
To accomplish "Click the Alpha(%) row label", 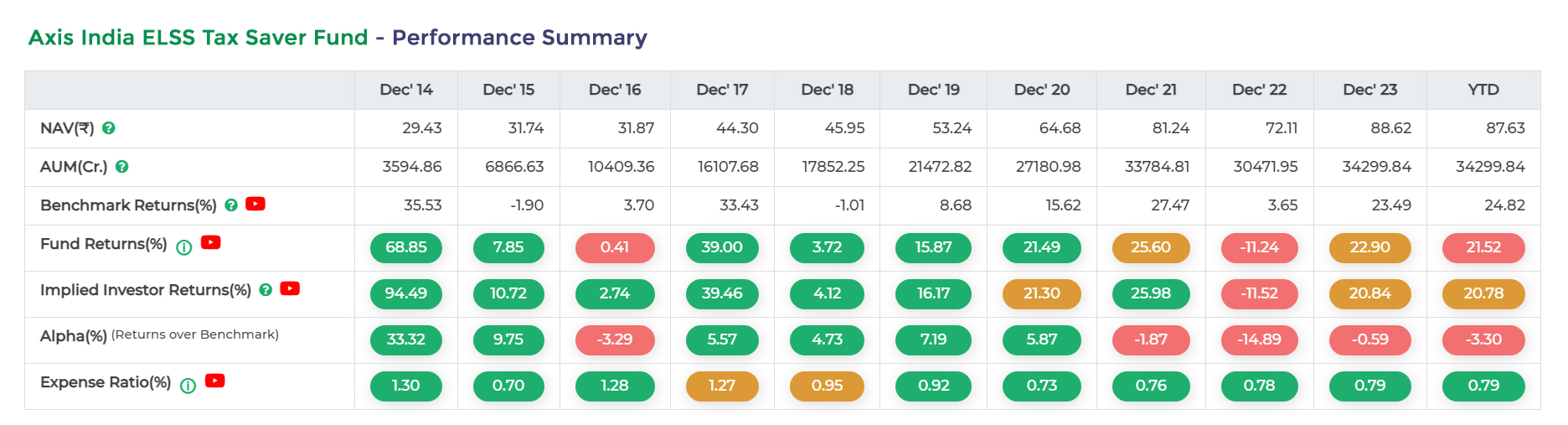I will tap(74, 336).
